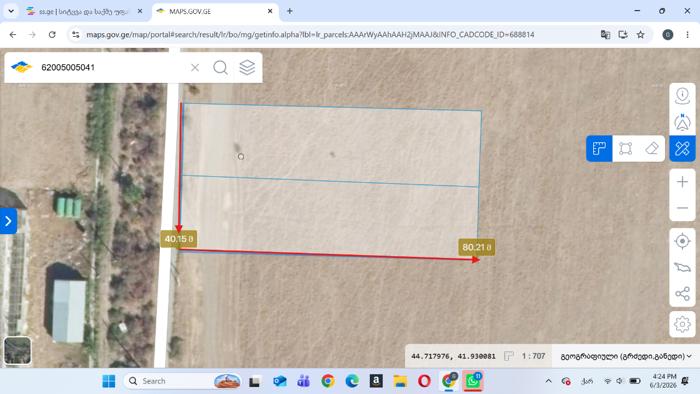
Task: Select the area measurement tool
Action: point(625,148)
